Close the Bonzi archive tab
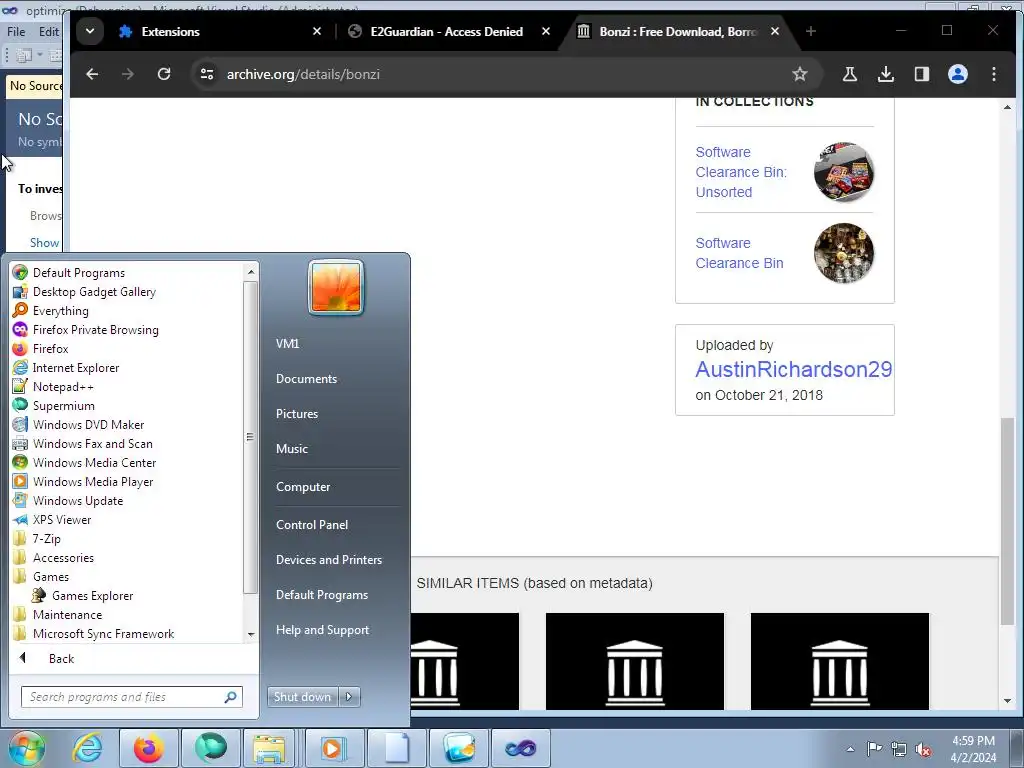1024x768 pixels. [x=775, y=31]
